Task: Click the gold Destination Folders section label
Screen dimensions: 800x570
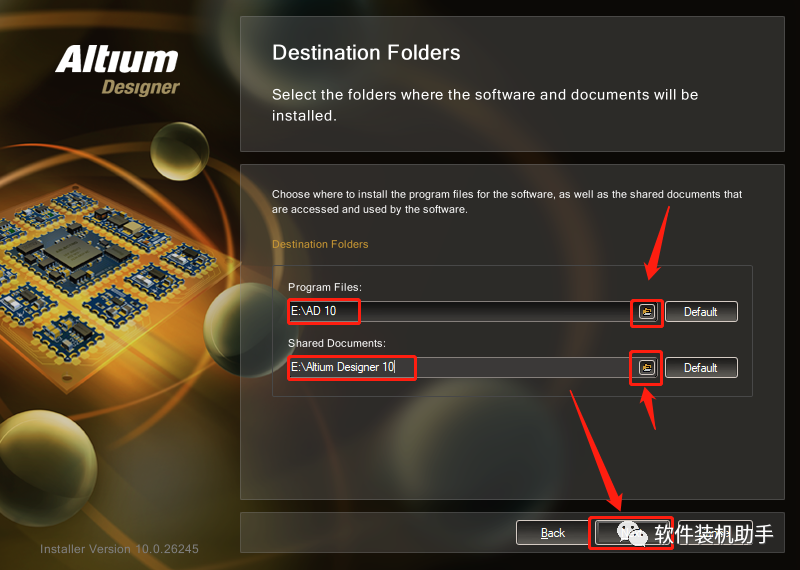Action: (x=320, y=244)
